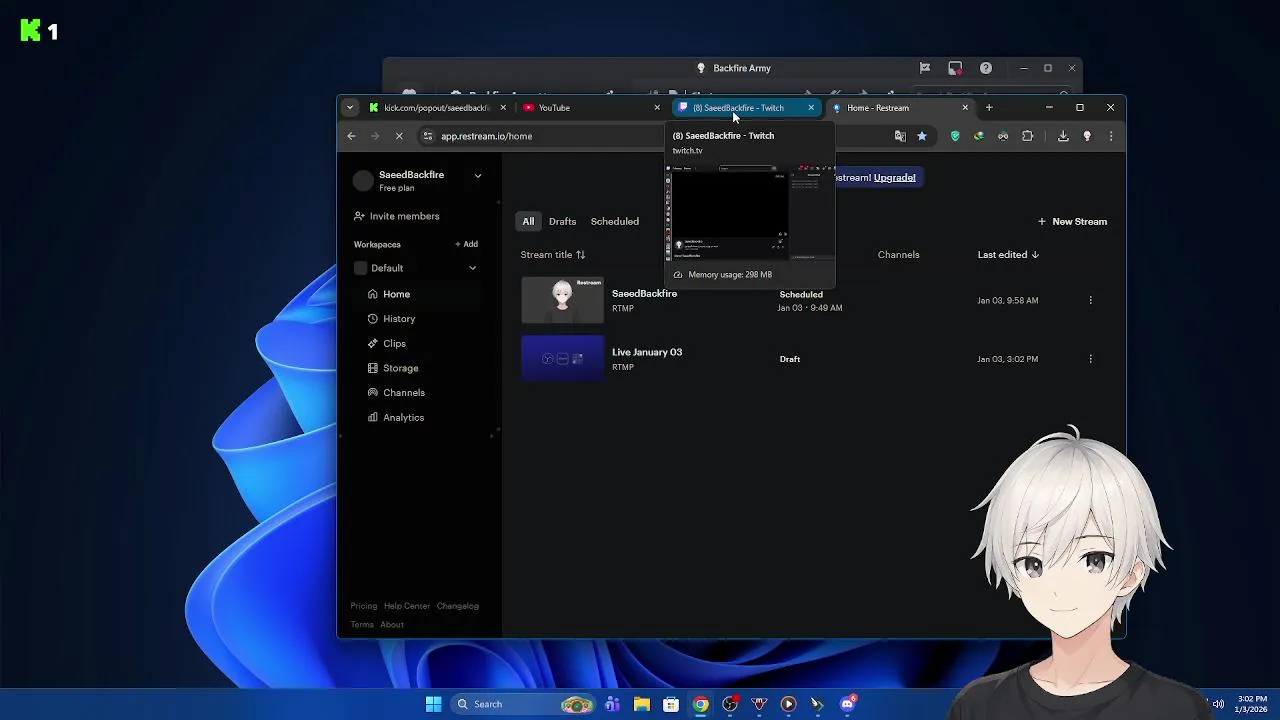Image resolution: width=1280 pixels, height=720 pixels.
Task: Open Windows Start menu
Action: pyautogui.click(x=433, y=704)
